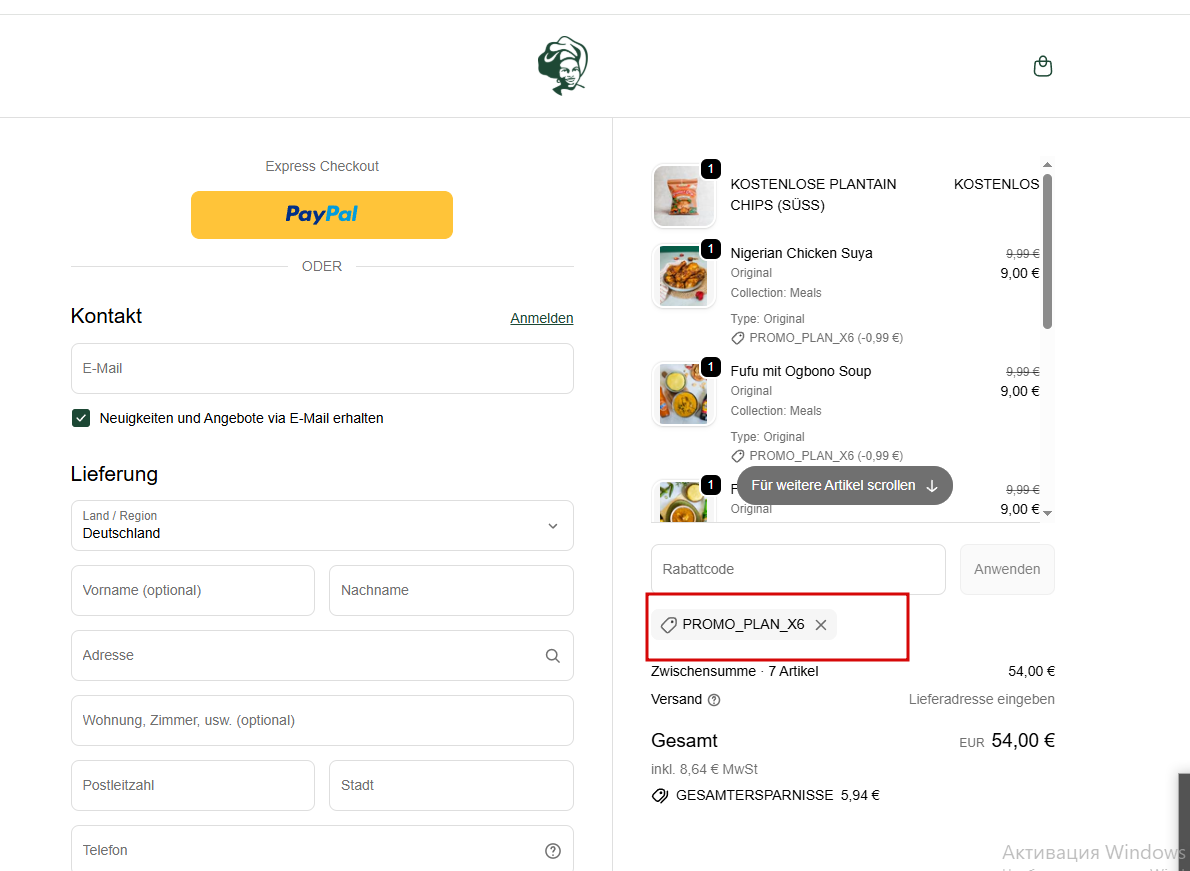Click the chef logo at top
Screen dimensions: 1190x871
coord(562,65)
